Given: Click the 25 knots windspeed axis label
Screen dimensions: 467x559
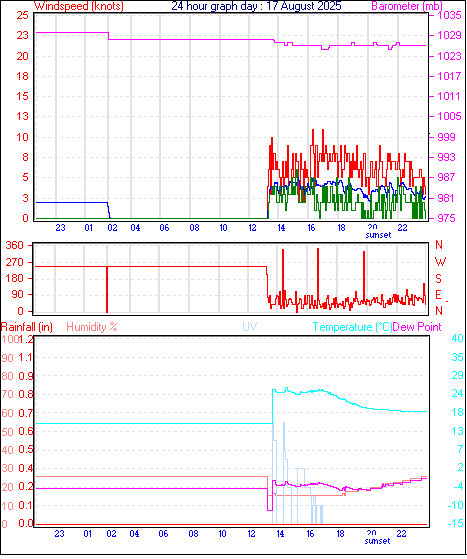Looking at the screenshot, I should [x=22, y=15].
